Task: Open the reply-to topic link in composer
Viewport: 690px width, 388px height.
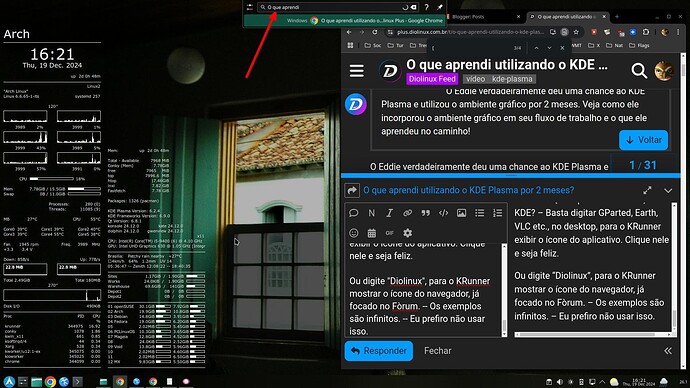Action: [x=468, y=190]
